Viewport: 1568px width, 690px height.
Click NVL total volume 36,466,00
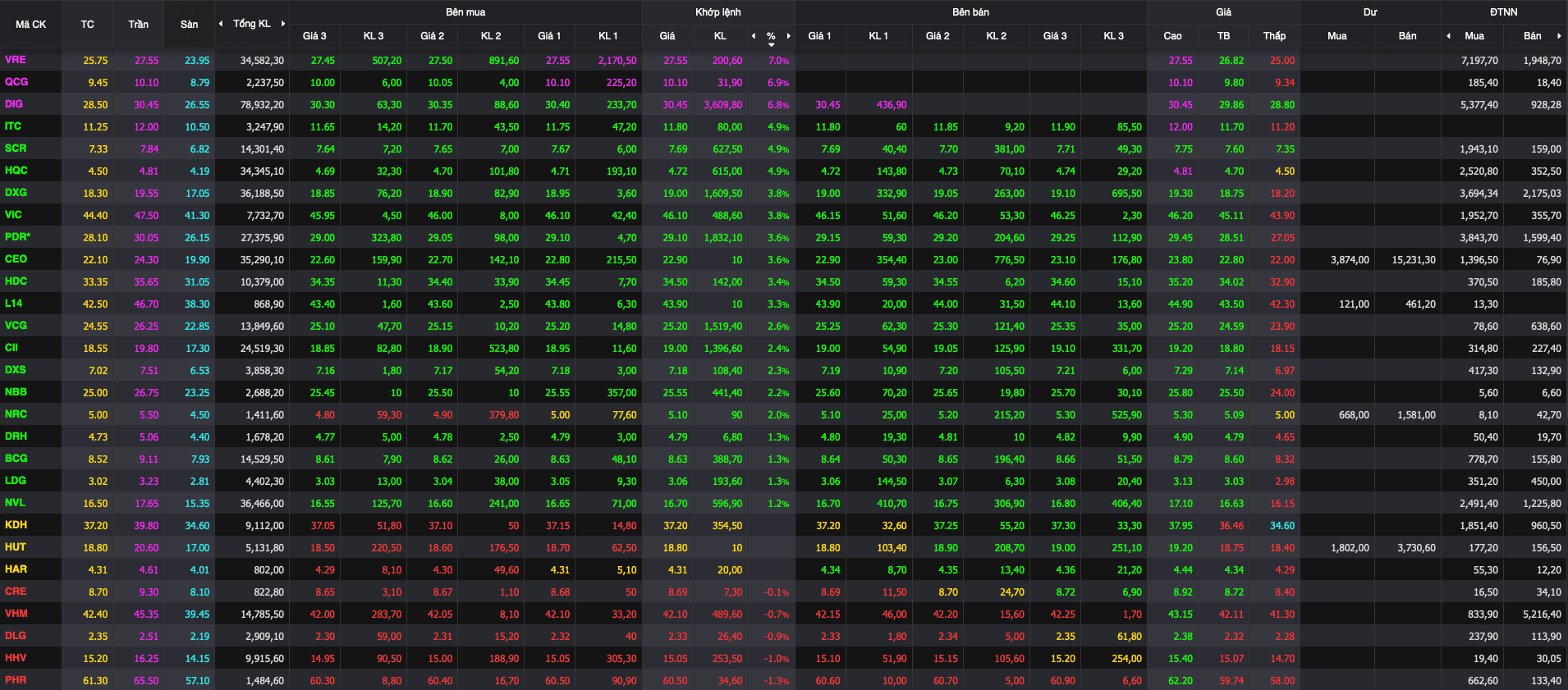click(x=262, y=504)
